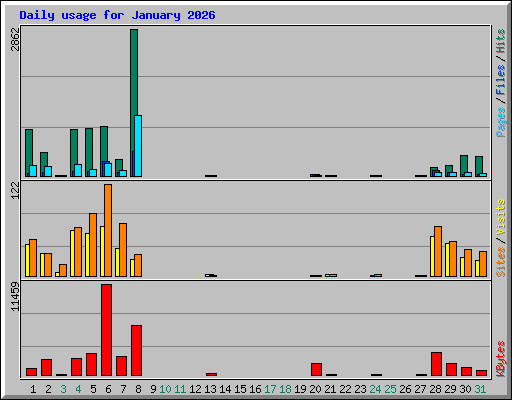Select the tallest orange bar for day 6

[108, 230]
